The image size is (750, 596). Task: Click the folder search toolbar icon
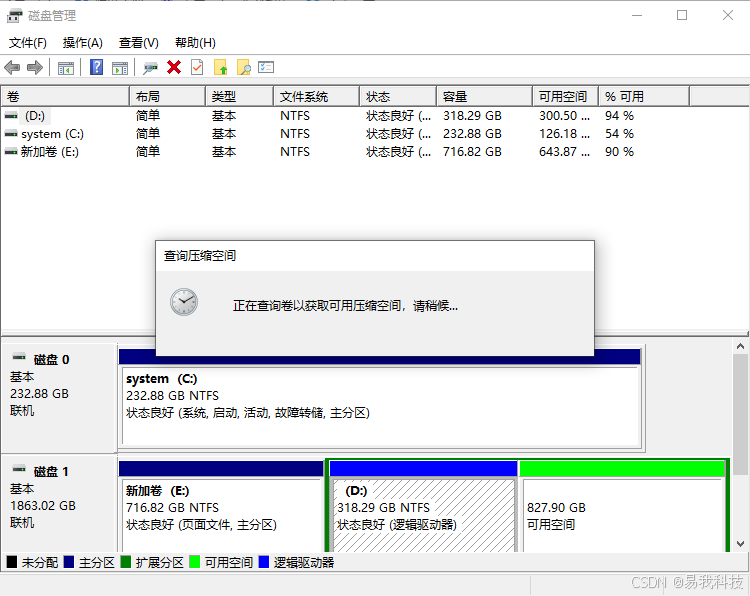(243, 67)
